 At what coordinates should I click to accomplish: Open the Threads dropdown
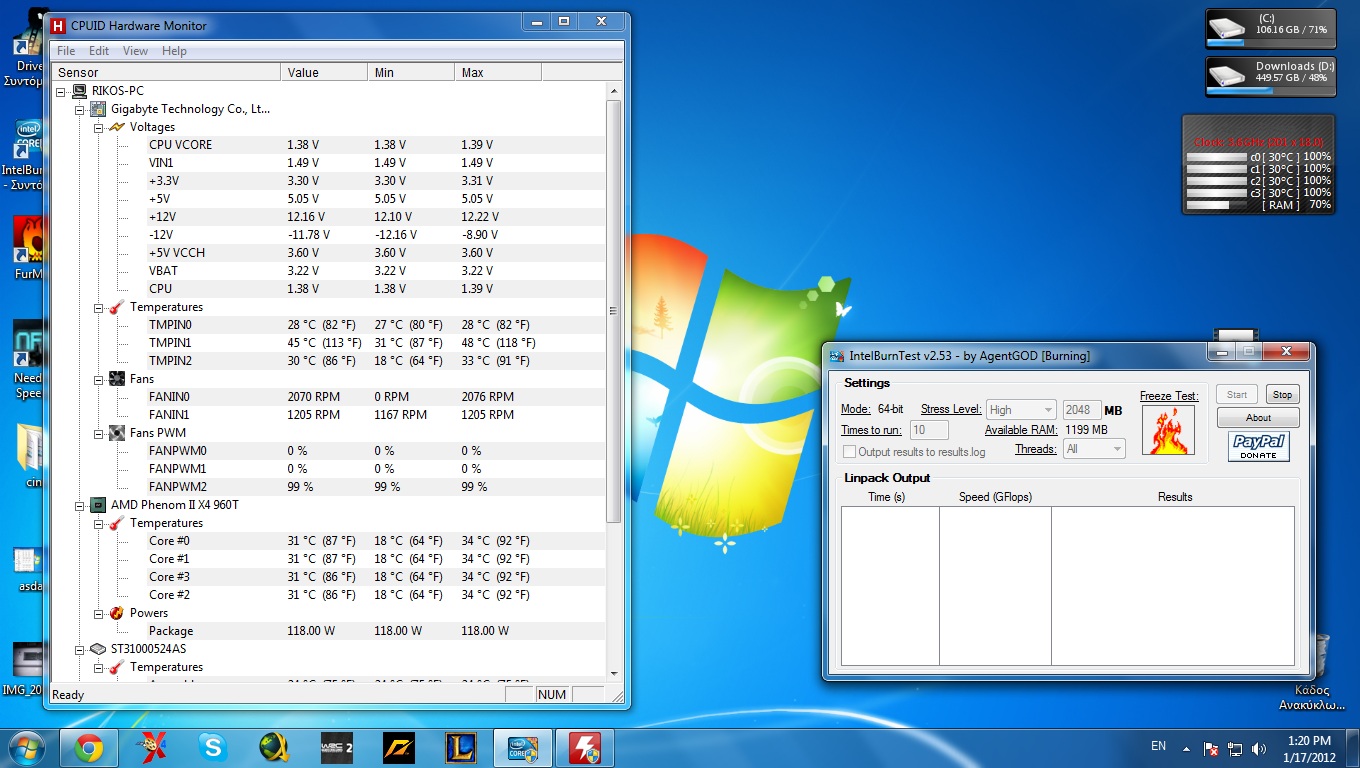(x=1095, y=450)
